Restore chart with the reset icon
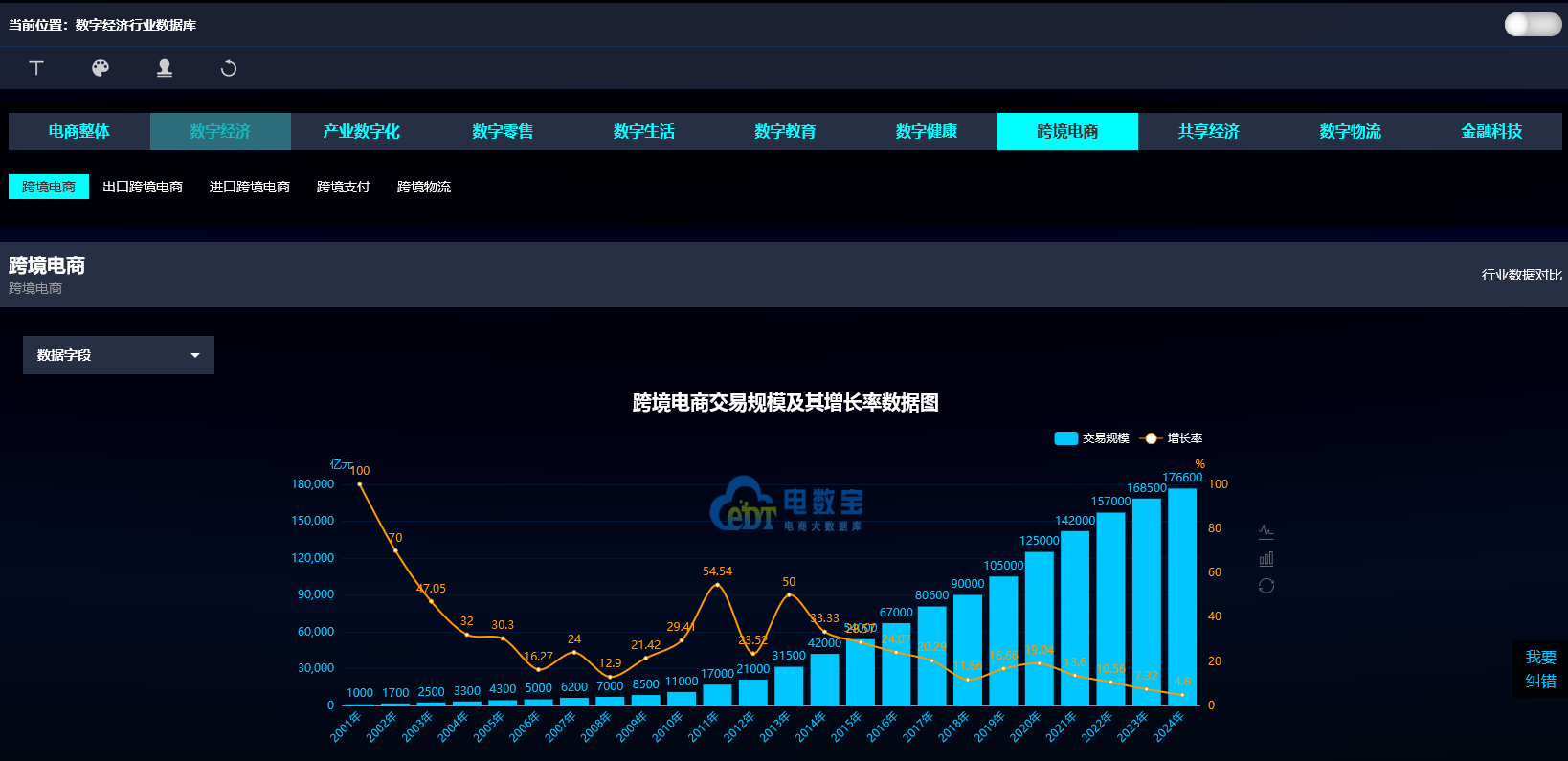1568x761 pixels. 1266,586
